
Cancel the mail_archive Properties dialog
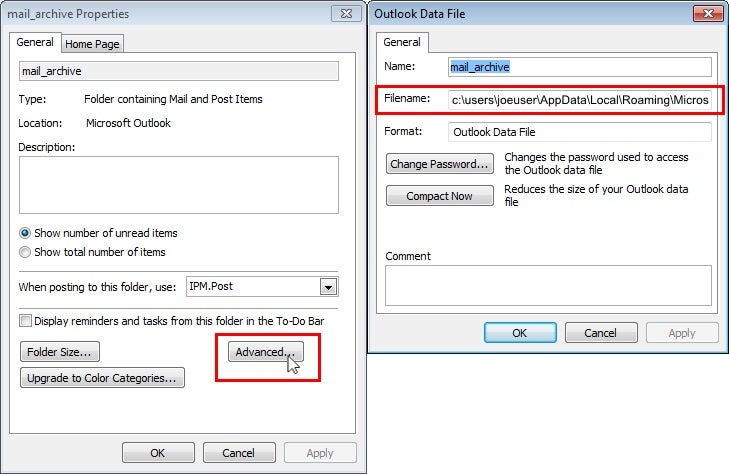pos(239,453)
